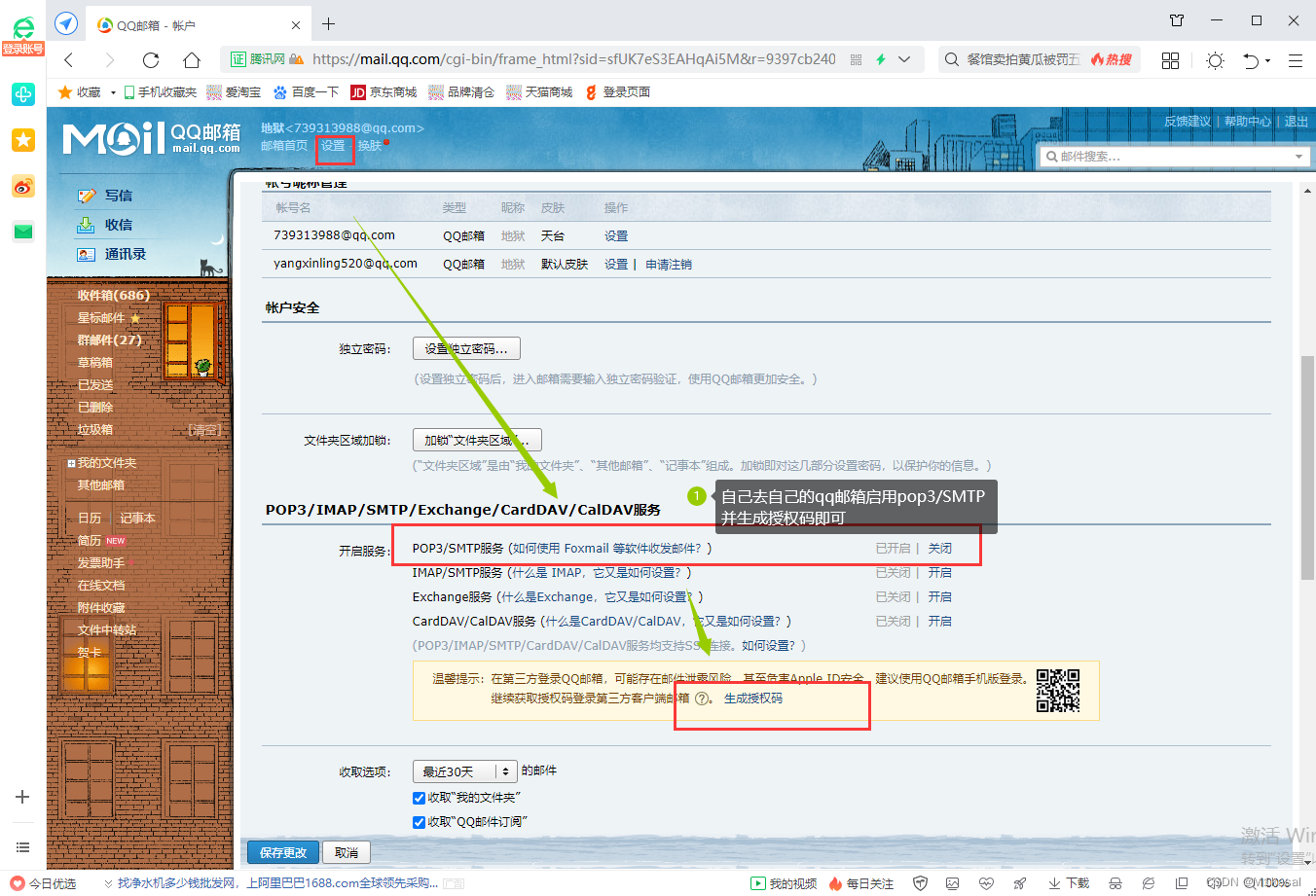Click the yellow star favorites sidebar icon
The width and height of the screenshot is (1316, 896).
point(23,140)
